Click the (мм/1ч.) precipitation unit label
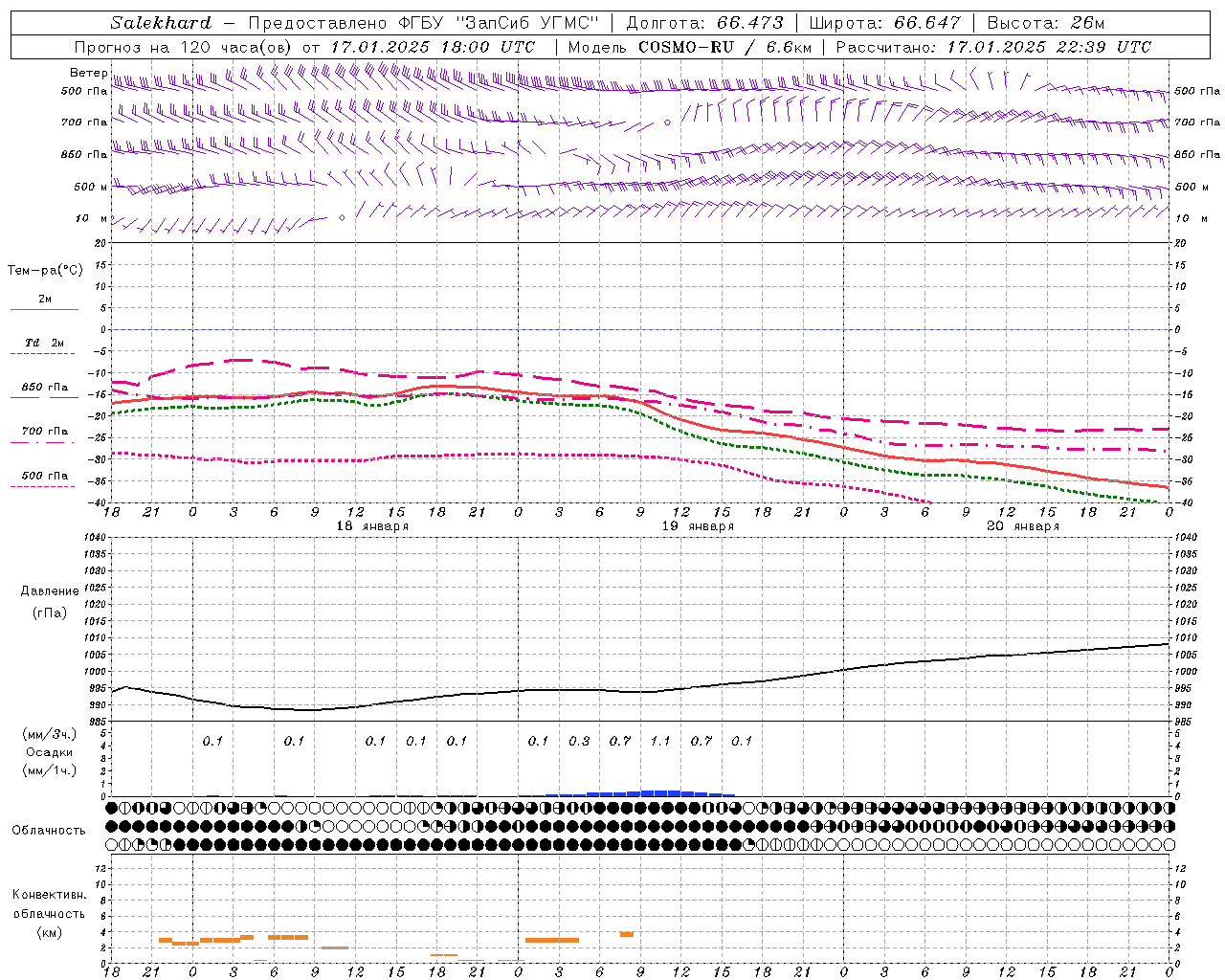1225x980 pixels. (50, 770)
